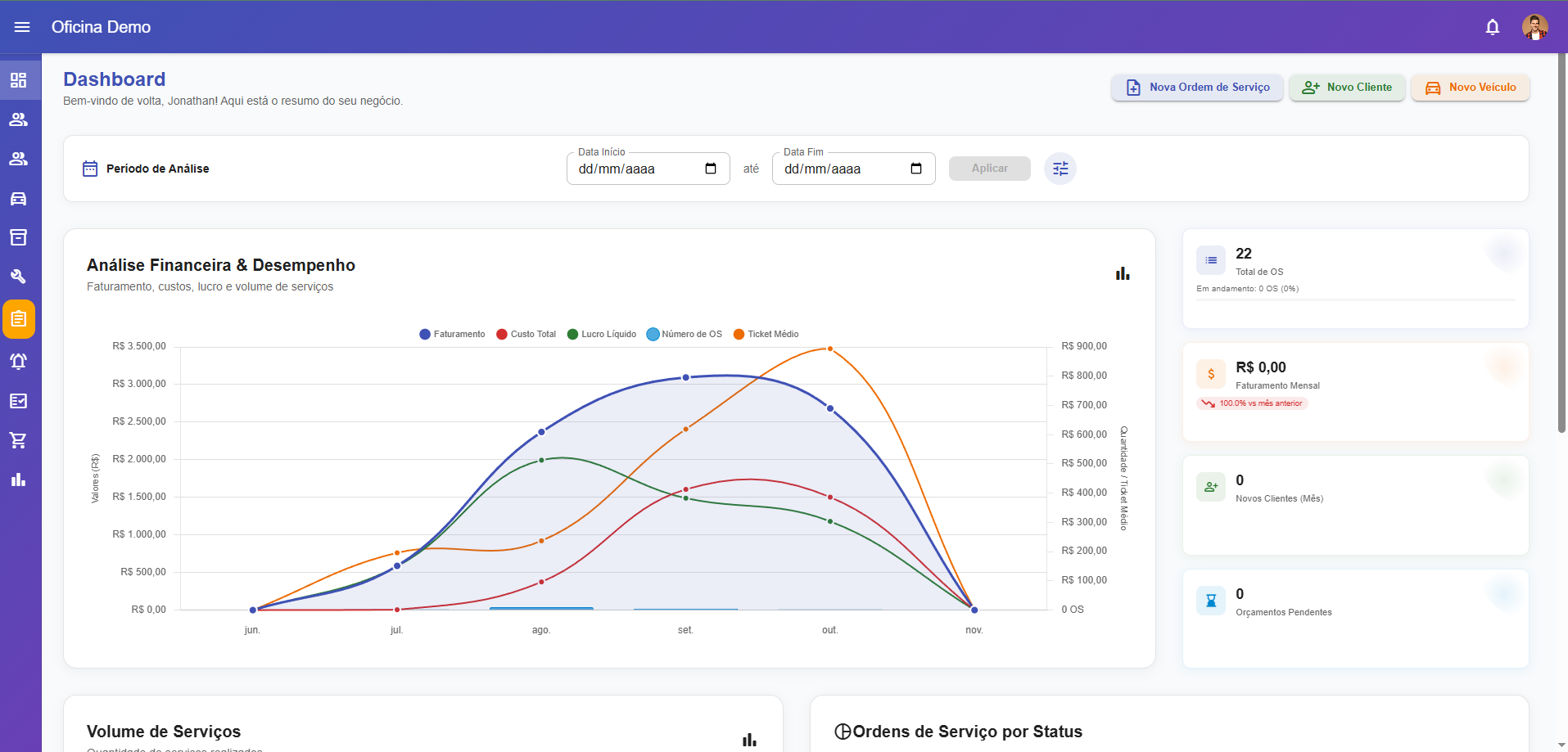Open the alarm alerts sidebar icon
The height and width of the screenshot is (752, 1568).
(x=19, y=361)
